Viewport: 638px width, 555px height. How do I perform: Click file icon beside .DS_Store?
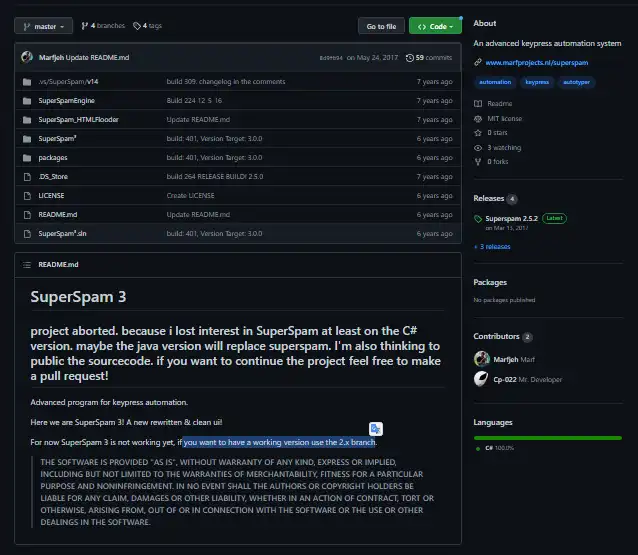[27, 177]
